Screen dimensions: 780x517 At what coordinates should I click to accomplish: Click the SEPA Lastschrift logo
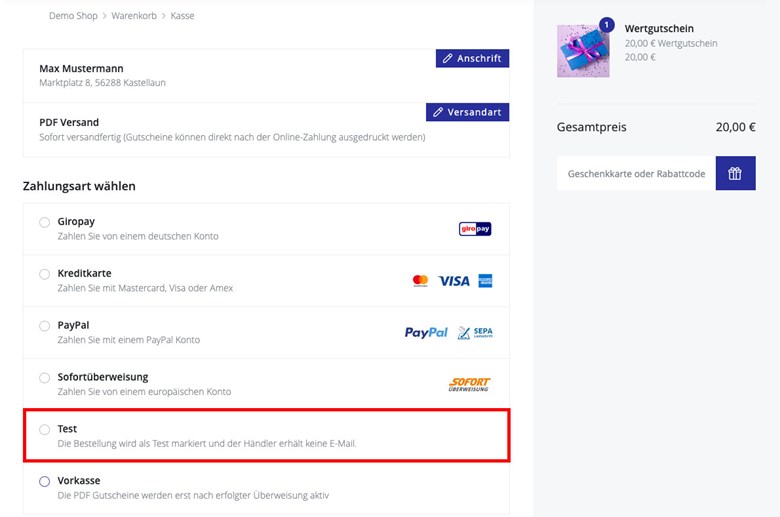point(475,332)
